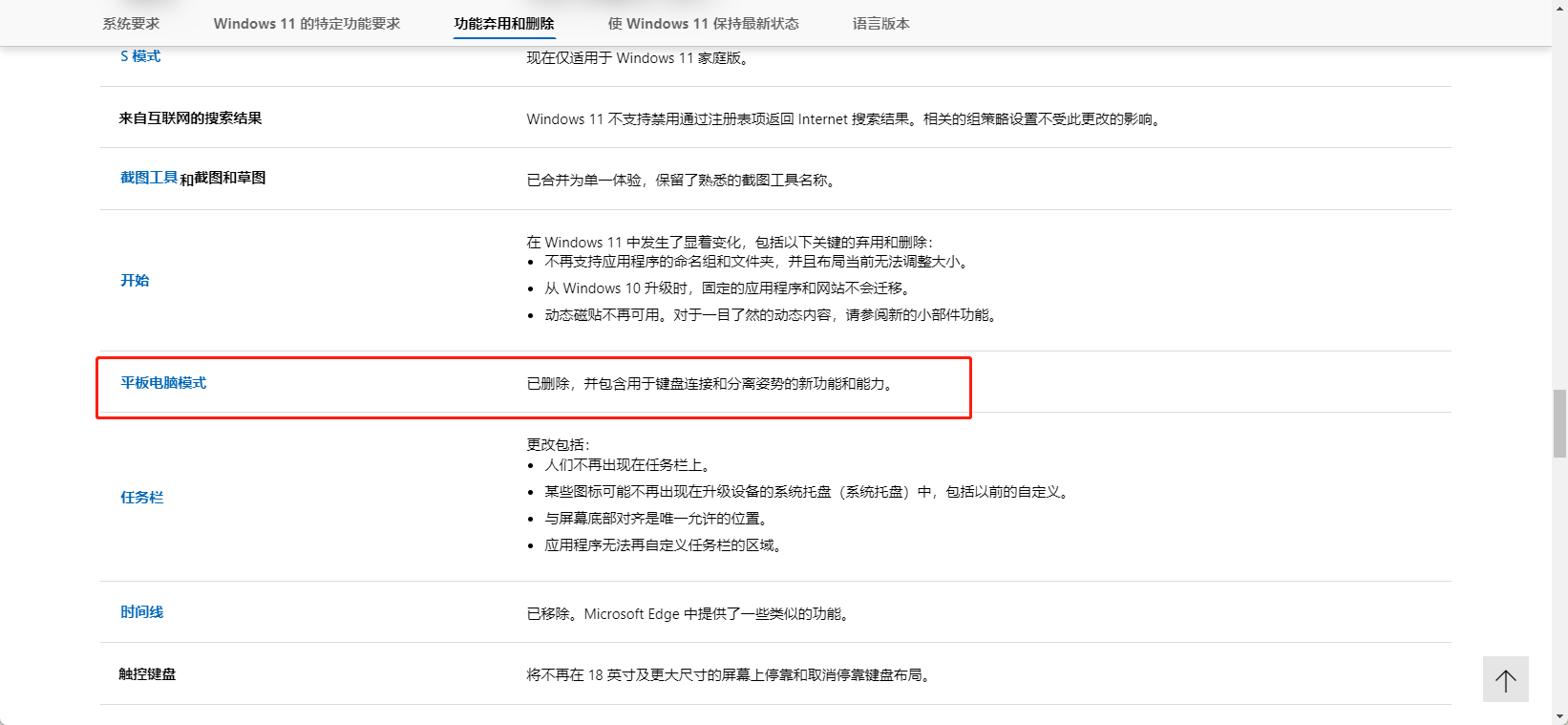Follow the 截图工具 link
The height and width of the screenshot is (725, 1568).
coord(149,178)
